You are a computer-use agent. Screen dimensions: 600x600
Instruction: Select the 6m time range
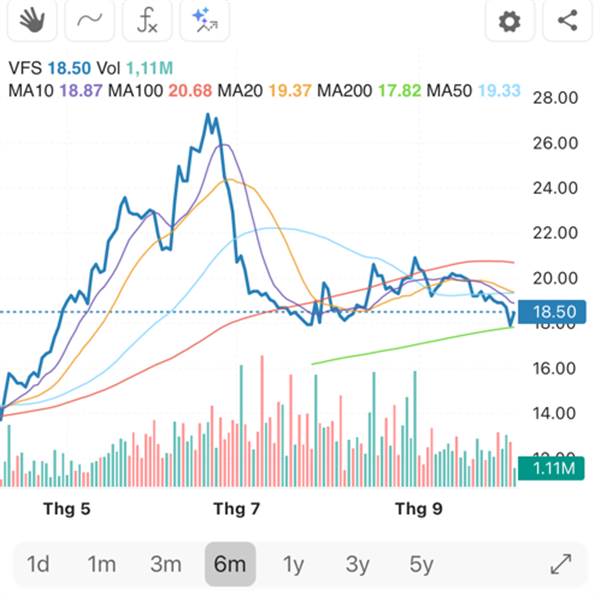pos(230,564)
